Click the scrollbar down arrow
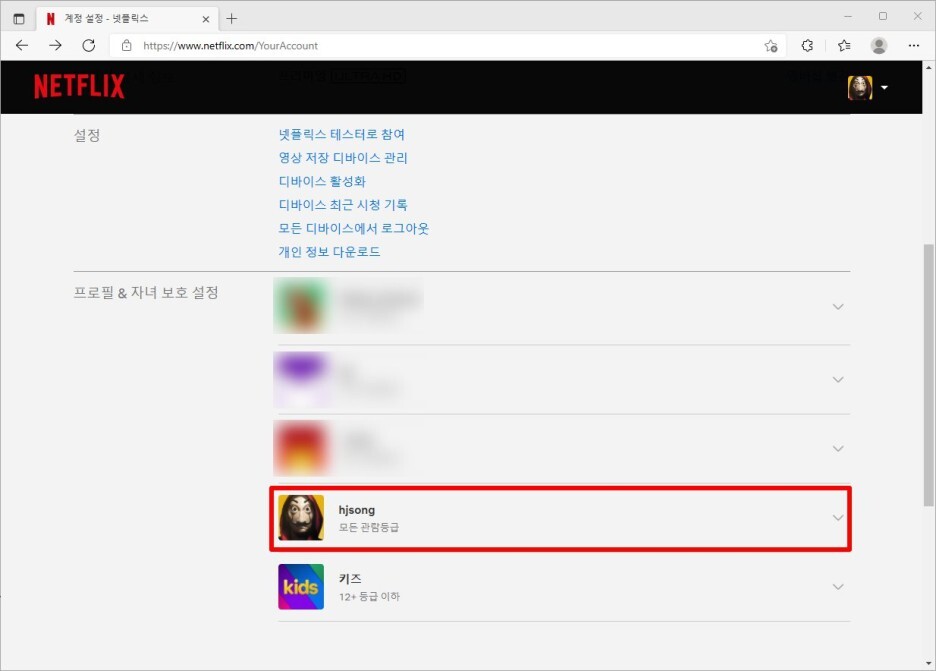936x671 pixels. click(x=929, y=664)
